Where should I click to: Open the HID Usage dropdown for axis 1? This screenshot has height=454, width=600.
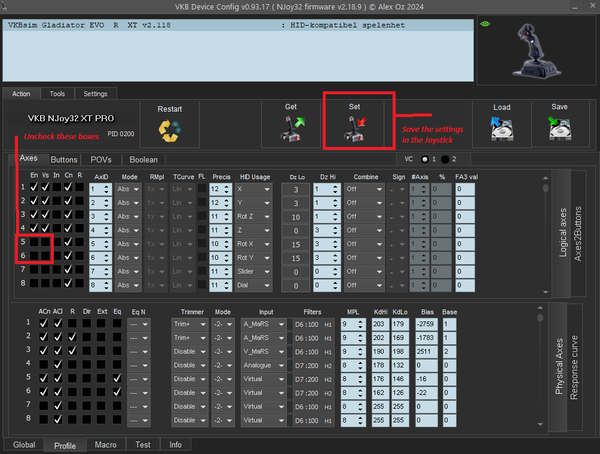click(x=254, y=187)
